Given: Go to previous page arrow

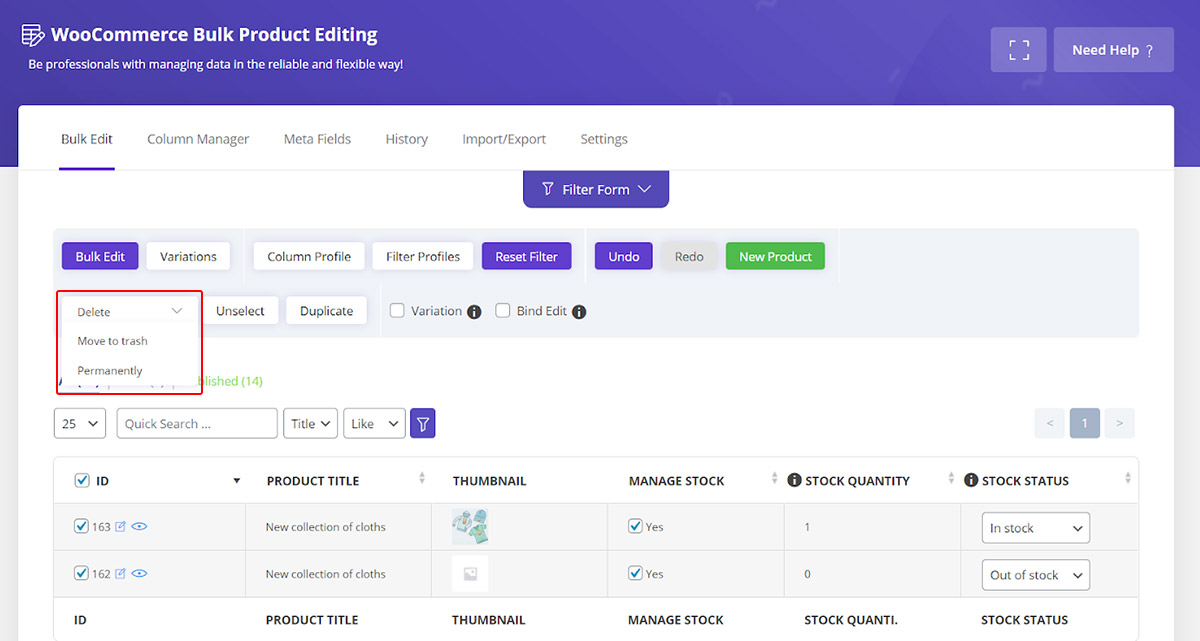Looking at the screenshot, I should 1050,424.
